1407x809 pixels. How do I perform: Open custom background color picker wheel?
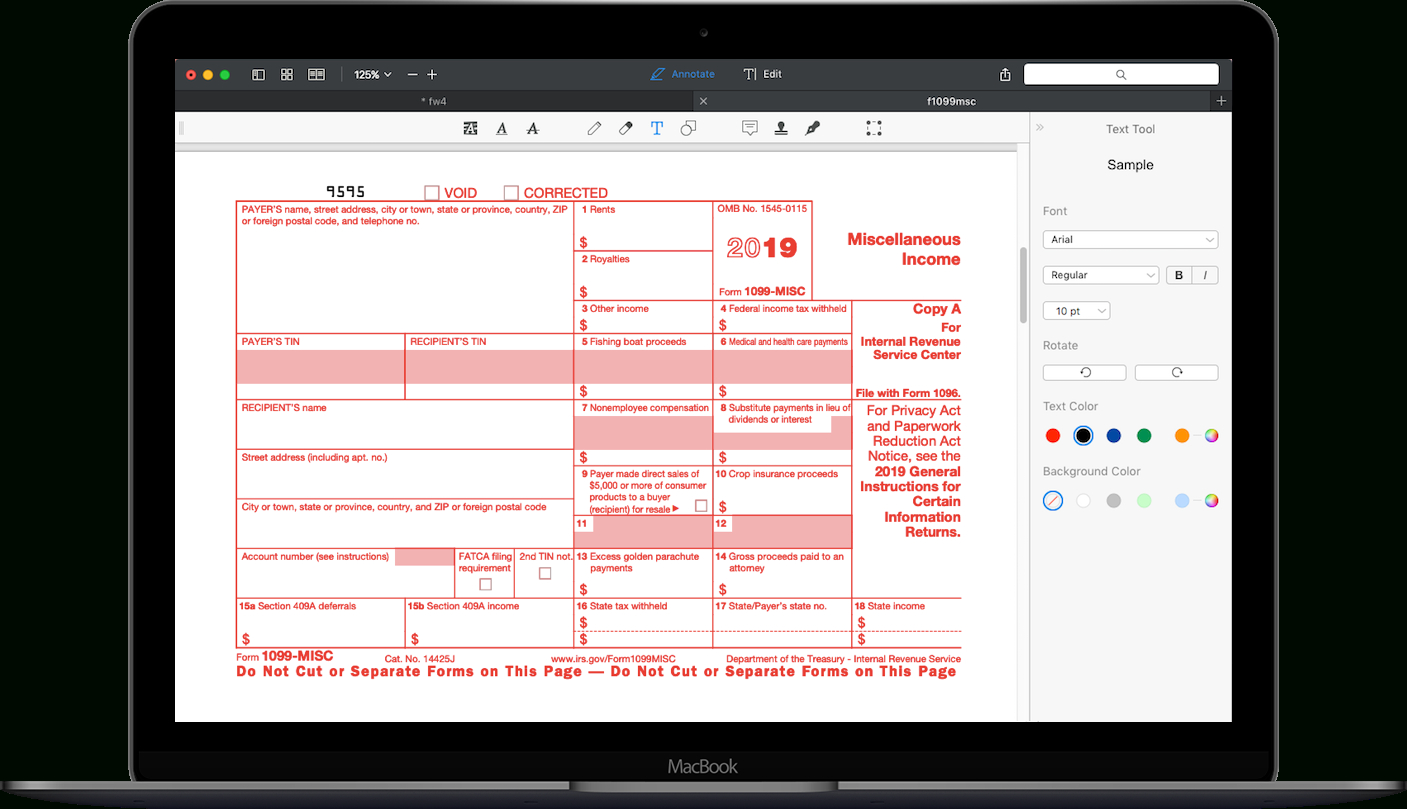1211,501
